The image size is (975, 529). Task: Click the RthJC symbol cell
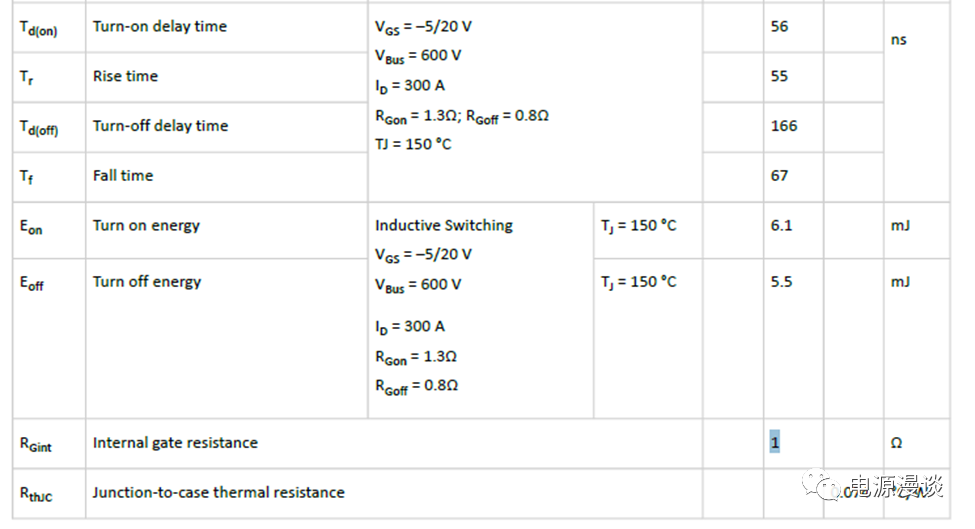(38, 493)
